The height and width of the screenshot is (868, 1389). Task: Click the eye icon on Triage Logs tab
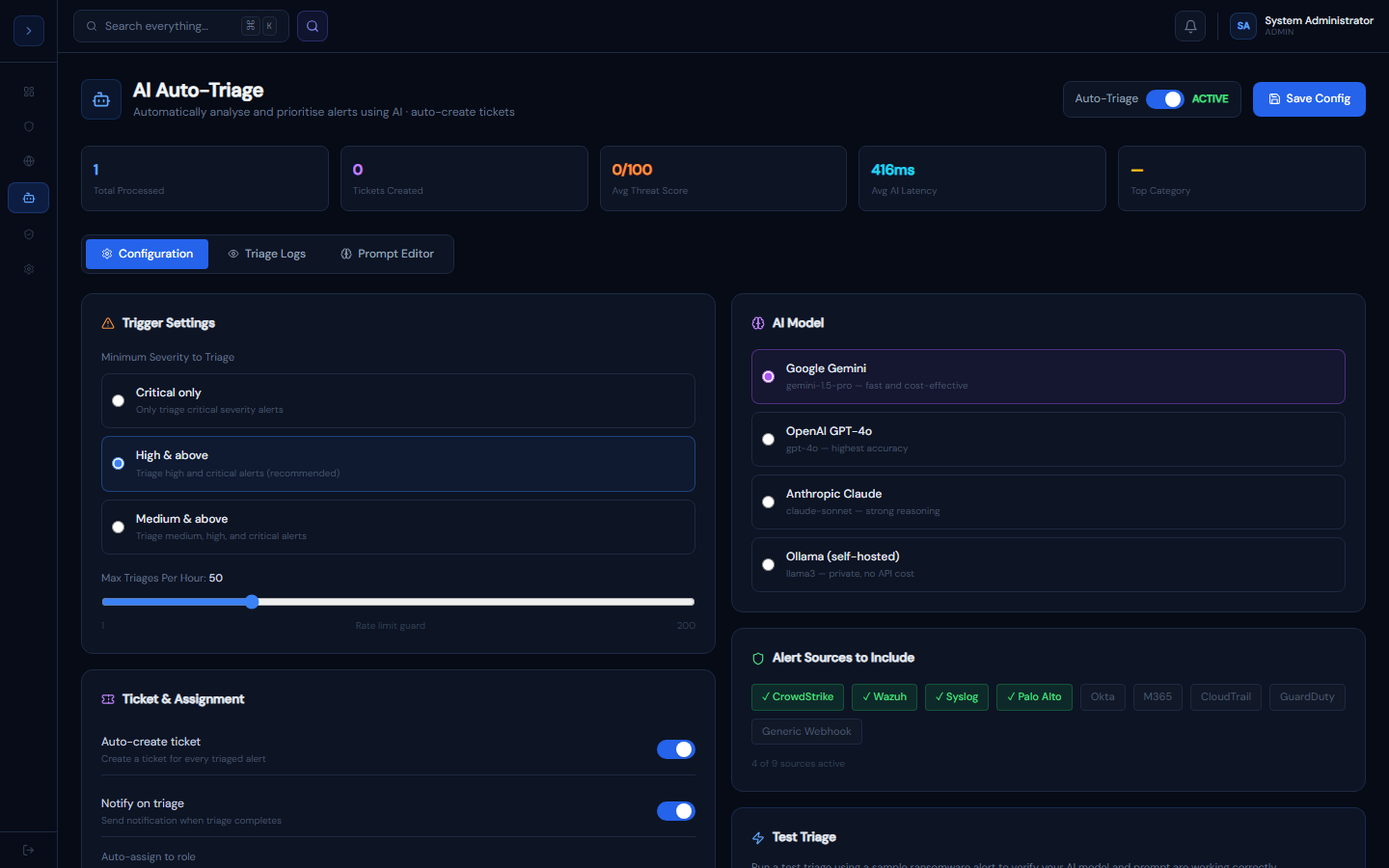tap(233, 254)
